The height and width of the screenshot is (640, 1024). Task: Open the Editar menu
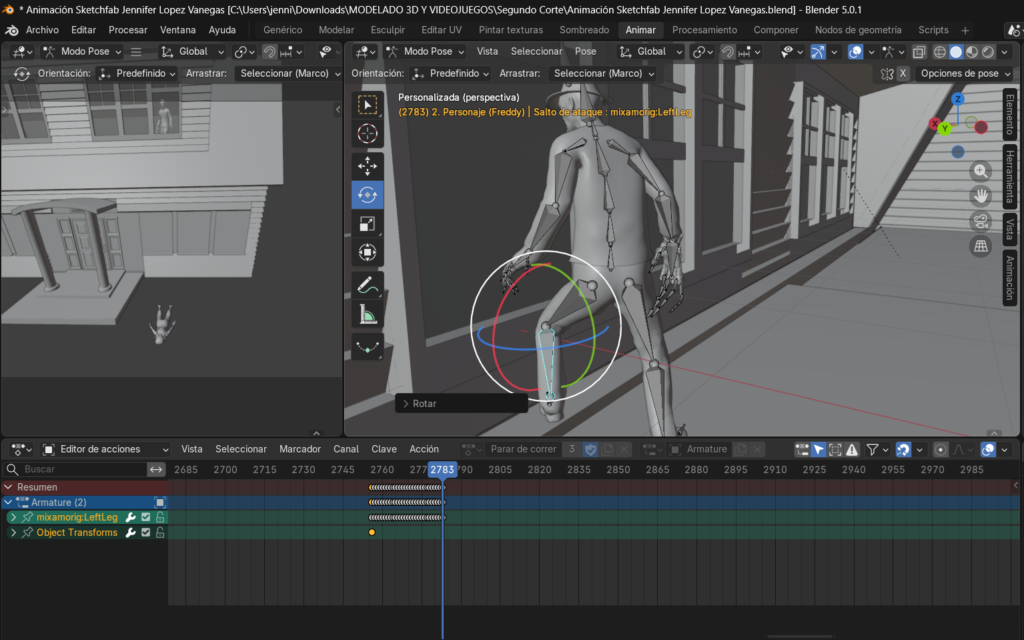(84, 30)
